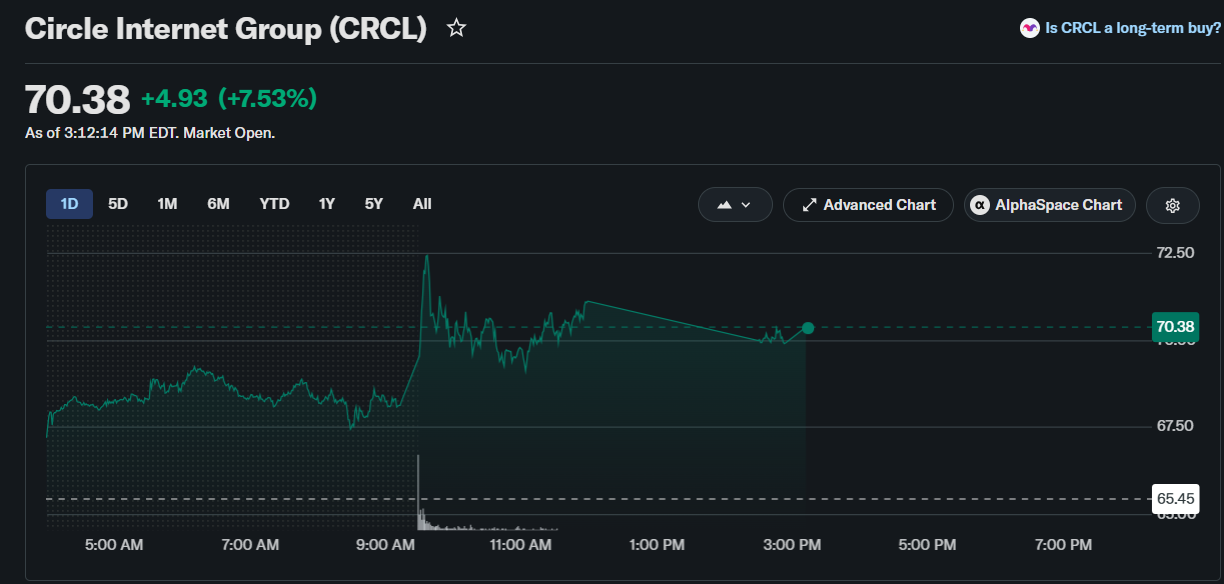Click the 7:00 PM time axis label
This screenshot has width=1224, height=584.
point(1063,545)
